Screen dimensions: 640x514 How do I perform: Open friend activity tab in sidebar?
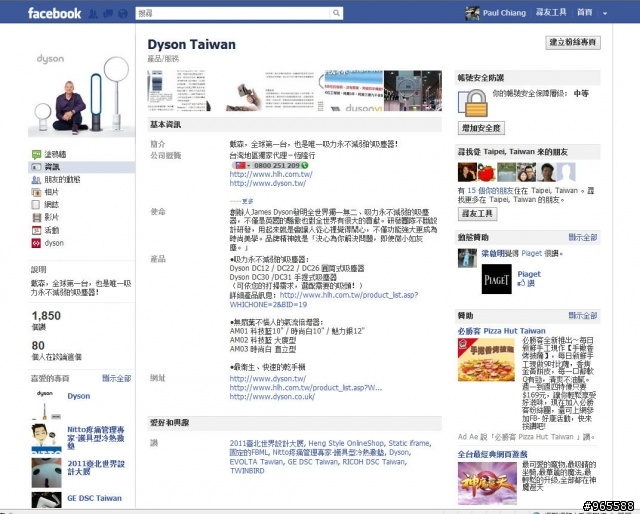pos(82,180)
